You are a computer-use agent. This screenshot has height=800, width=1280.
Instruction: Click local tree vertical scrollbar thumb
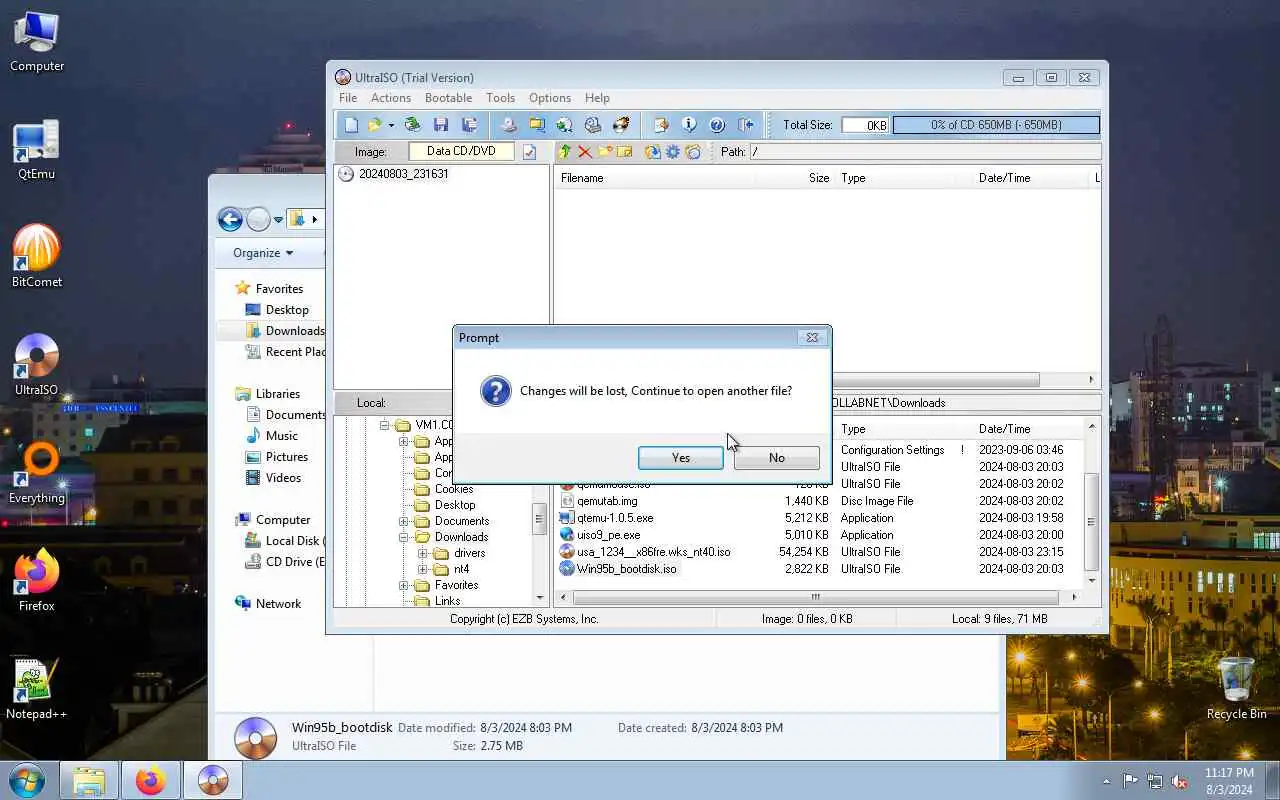pos(540,518)
